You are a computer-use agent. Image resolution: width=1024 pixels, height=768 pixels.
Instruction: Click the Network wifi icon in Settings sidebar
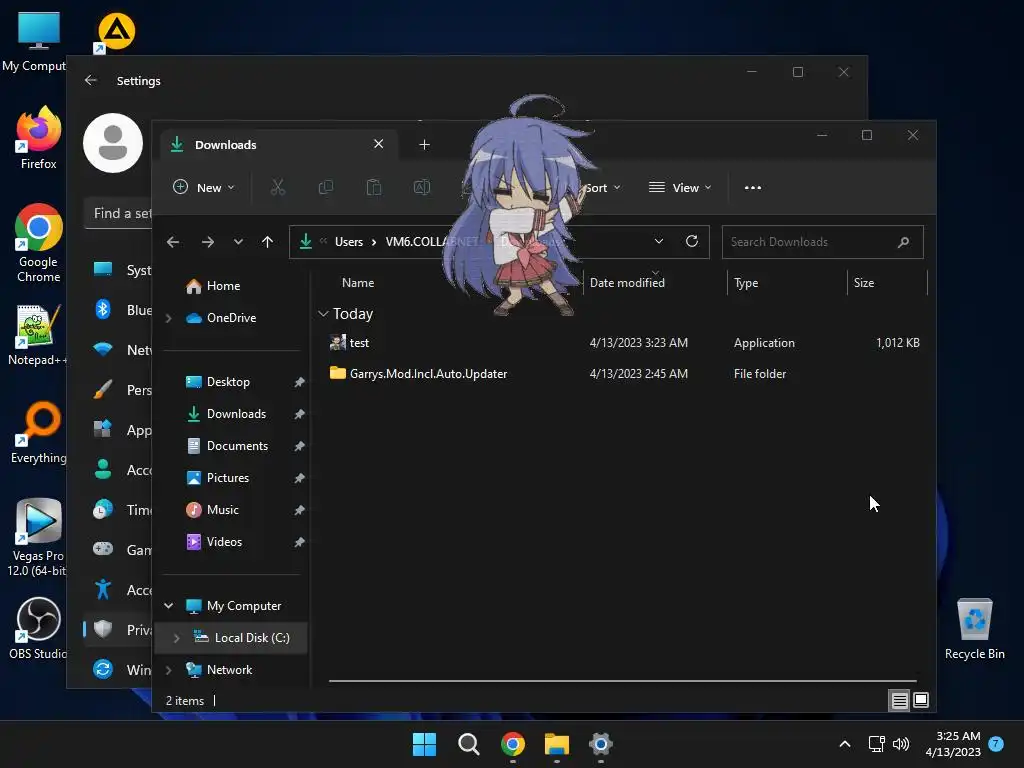point(103,349)
